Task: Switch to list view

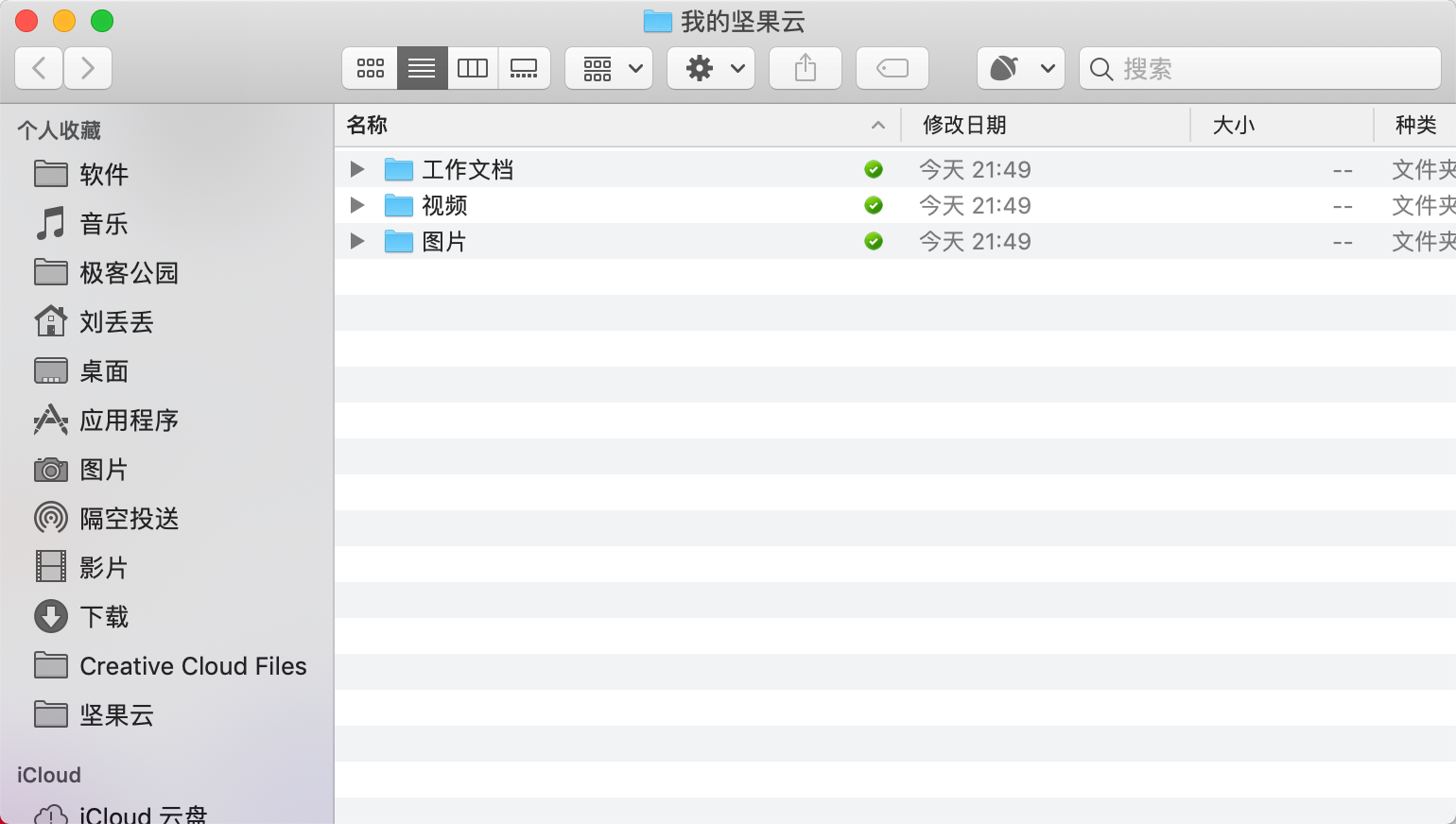Action: point(422,68)
